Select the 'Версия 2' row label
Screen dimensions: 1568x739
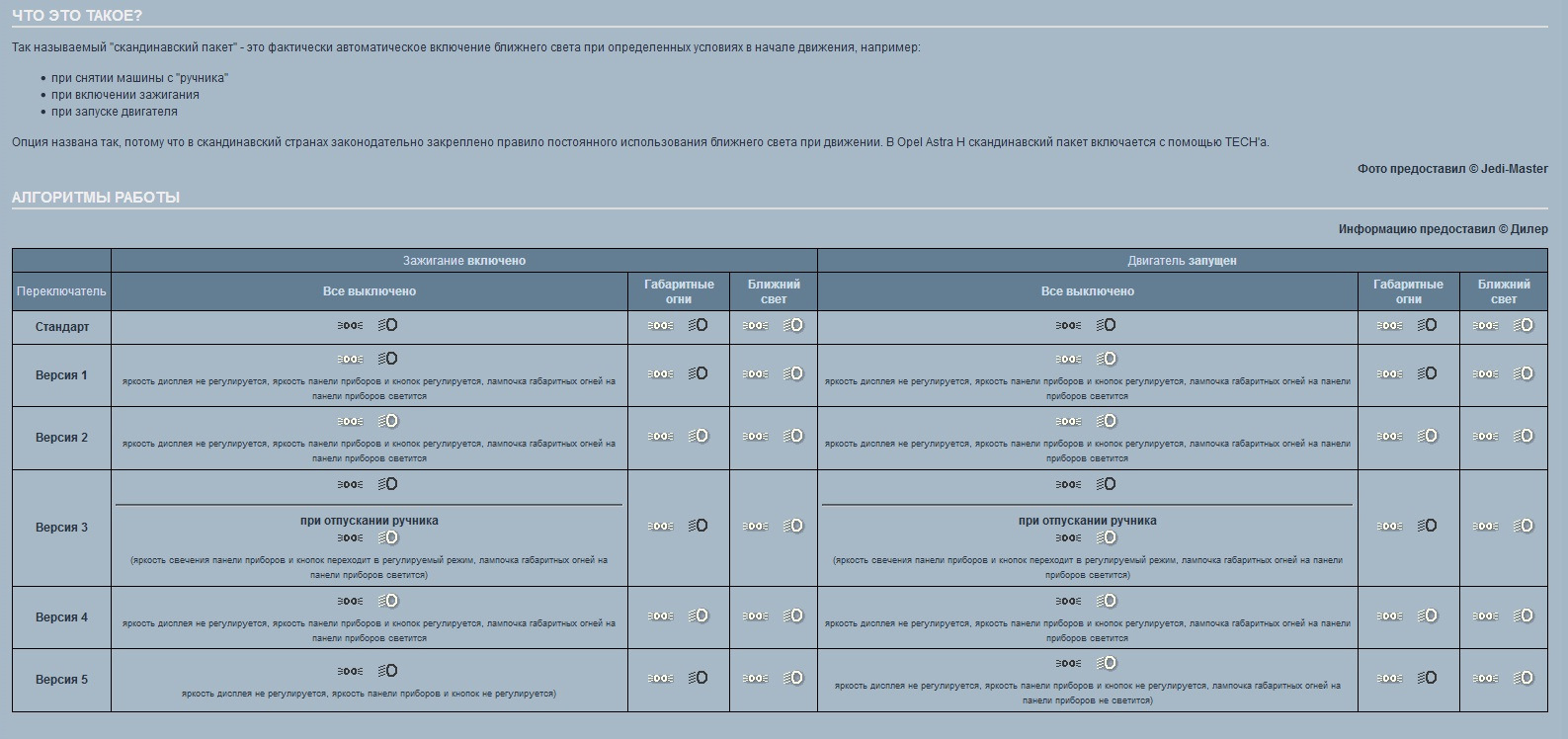[61, 438]
